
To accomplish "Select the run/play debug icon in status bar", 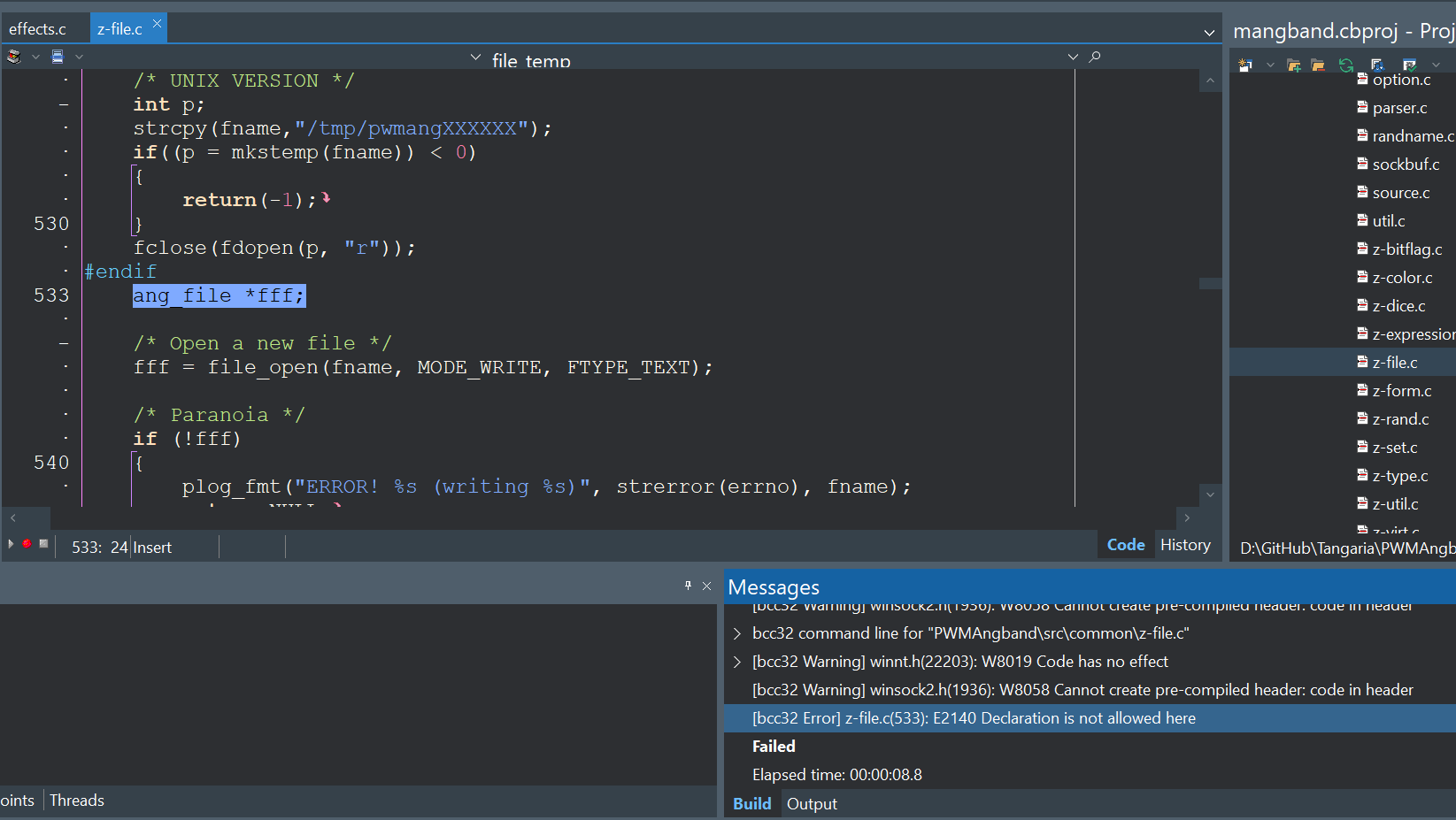I will (10, 546).
